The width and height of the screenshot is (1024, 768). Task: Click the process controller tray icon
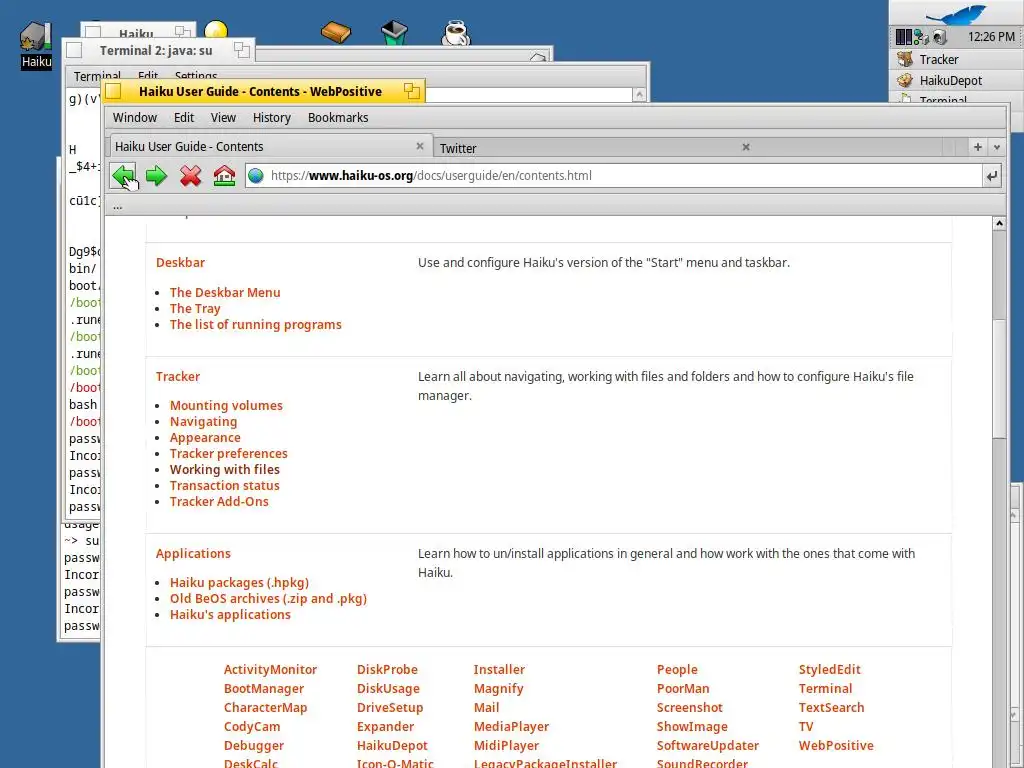point(904,37)
